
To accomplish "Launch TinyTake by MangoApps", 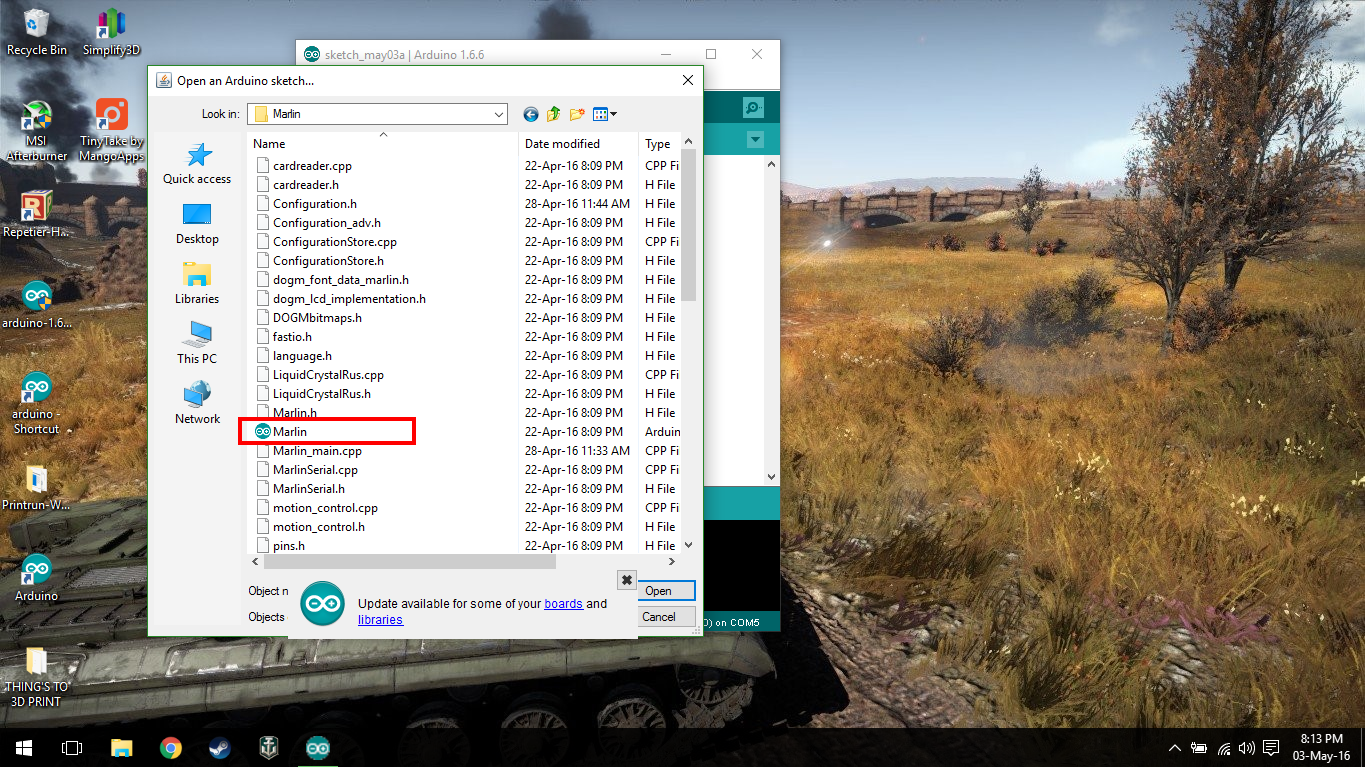I will coord(111,130).
